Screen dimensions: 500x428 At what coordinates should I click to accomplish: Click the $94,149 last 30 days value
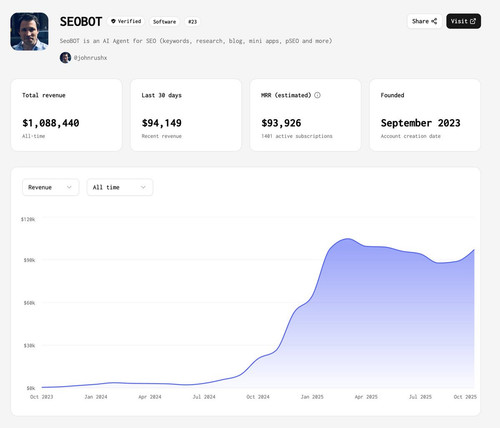(x=162, y=123)
